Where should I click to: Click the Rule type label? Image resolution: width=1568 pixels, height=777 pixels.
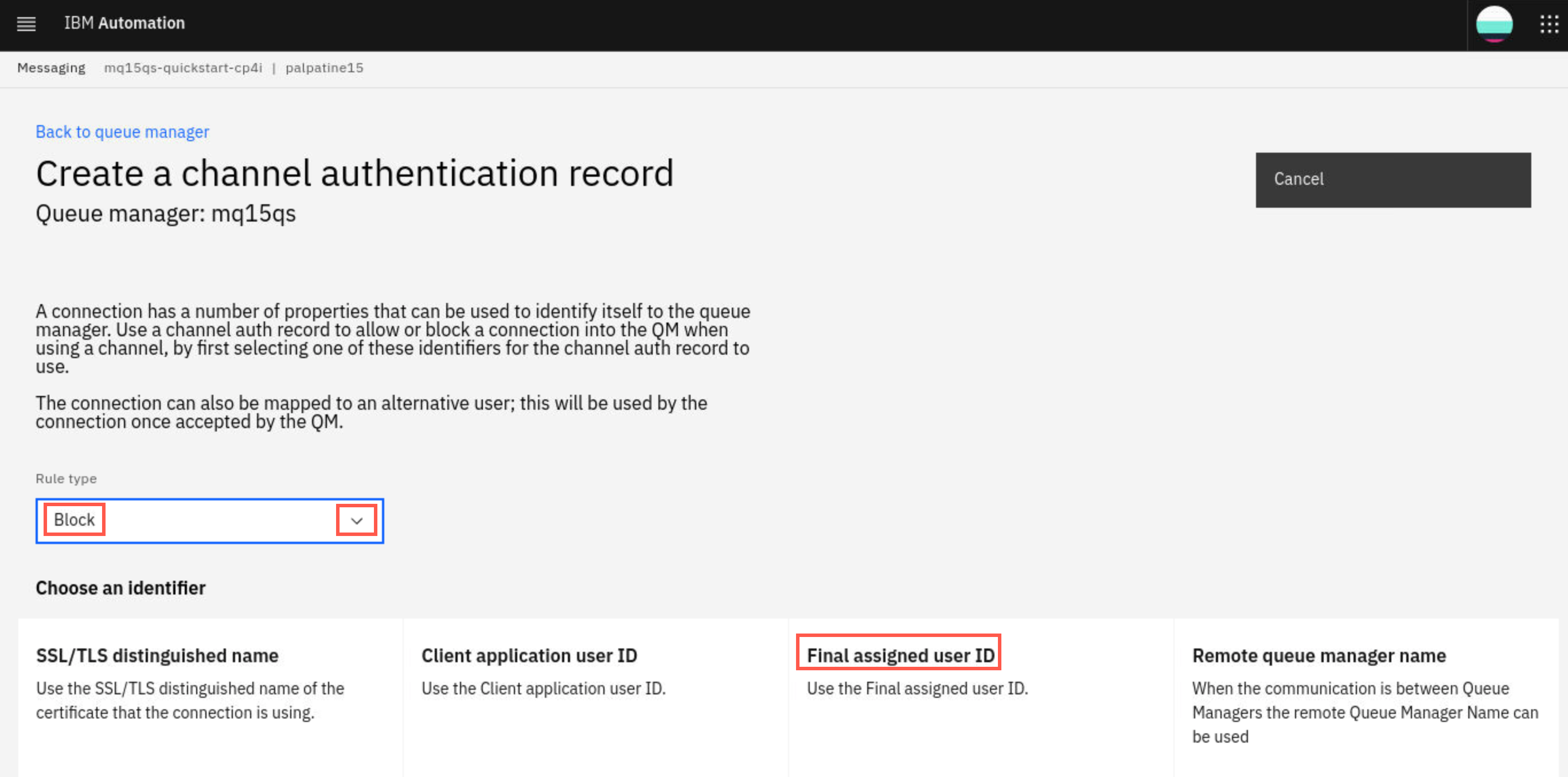66,479
